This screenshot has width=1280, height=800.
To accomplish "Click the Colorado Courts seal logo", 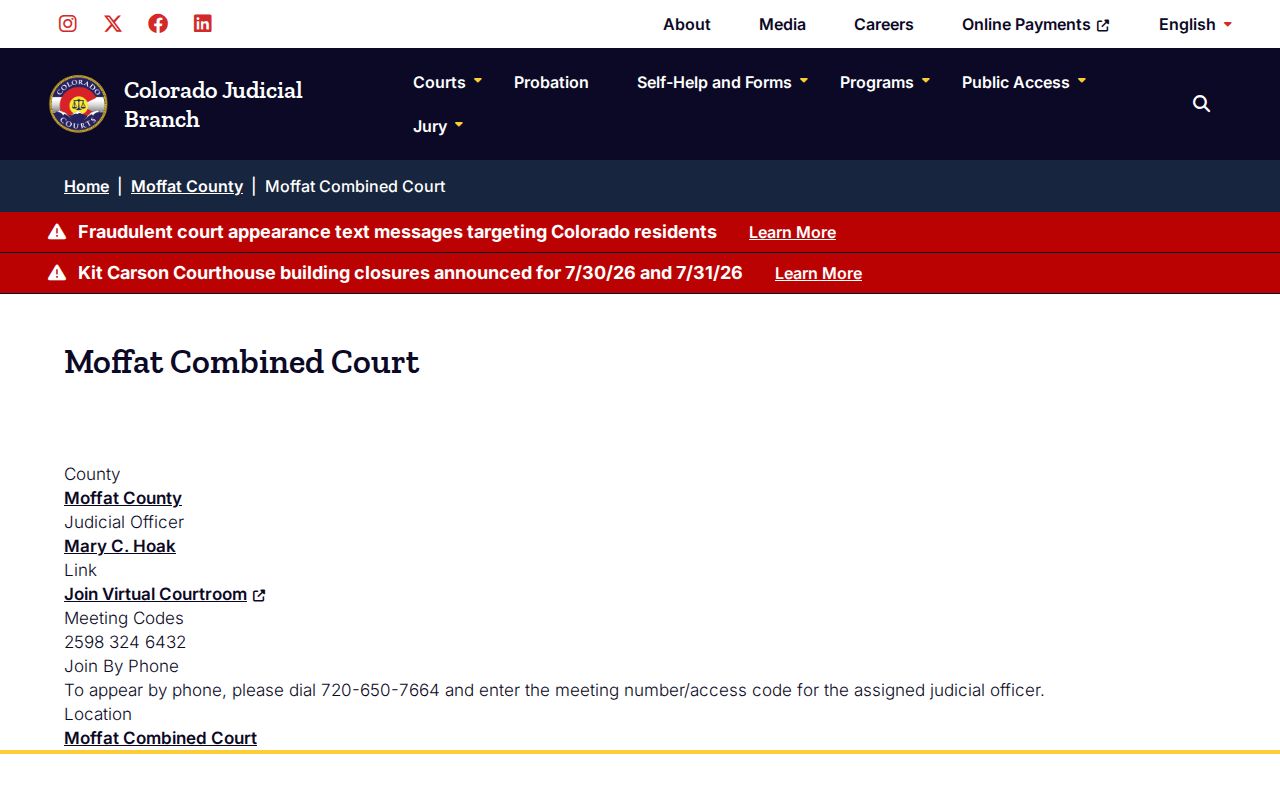I will (x=78, y=104).
